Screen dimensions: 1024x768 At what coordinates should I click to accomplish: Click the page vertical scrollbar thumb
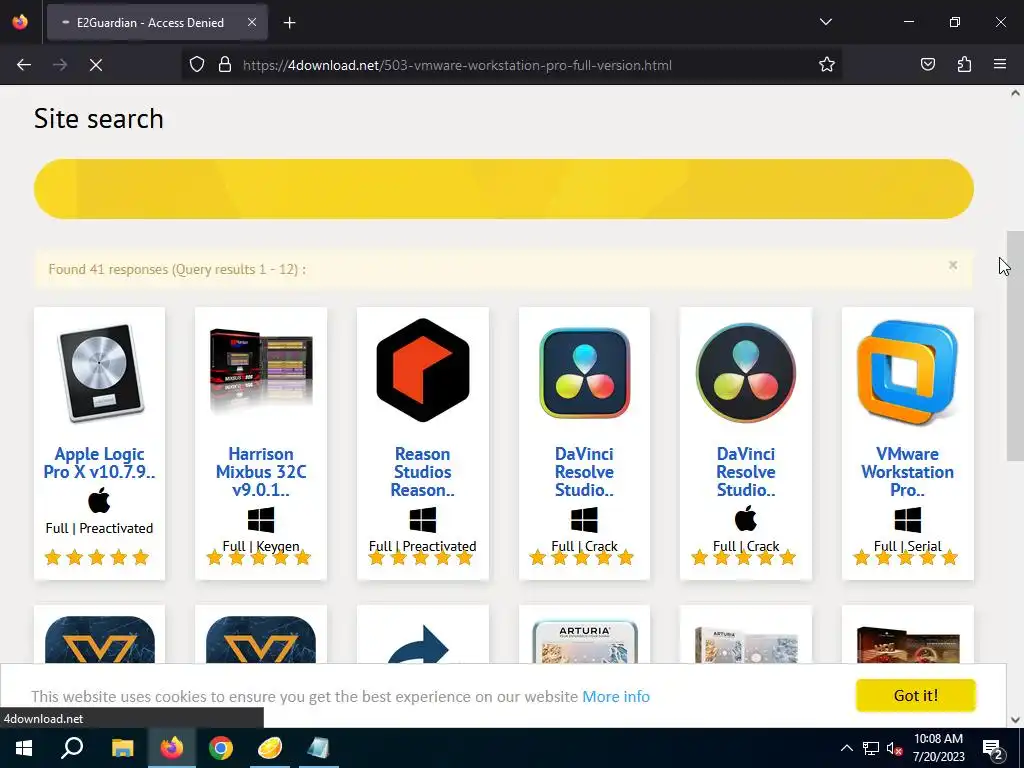(1015, 345)
